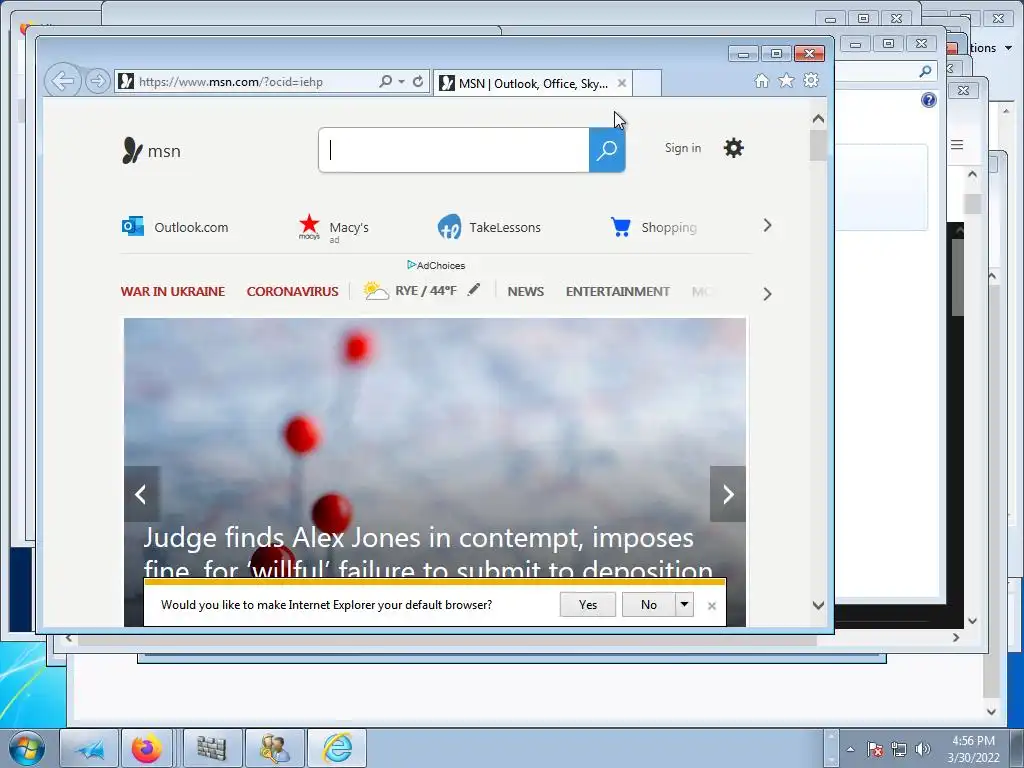Refresh the MSN page

[418, 81]
